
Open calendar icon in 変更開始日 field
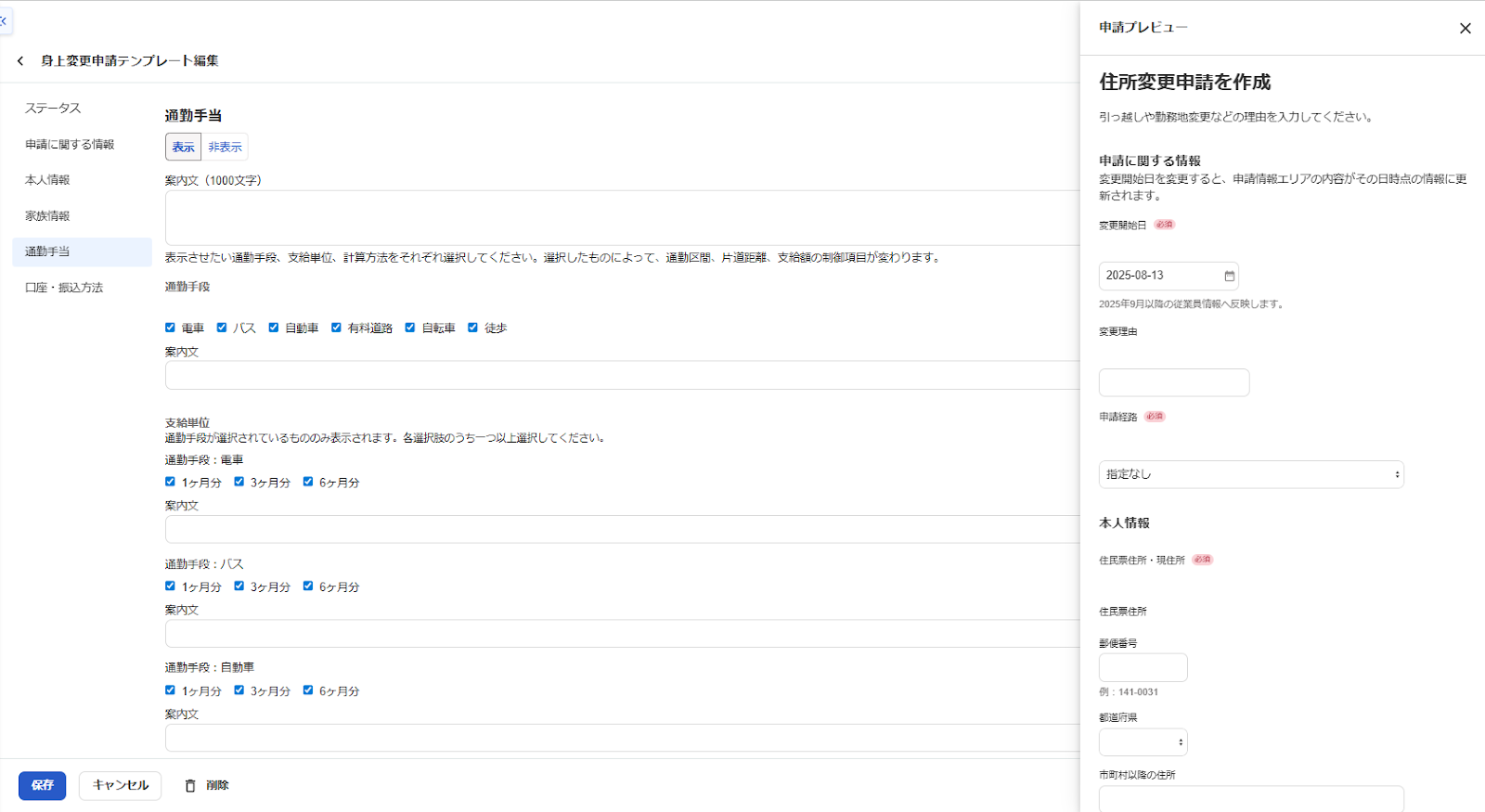point(1230,276)
